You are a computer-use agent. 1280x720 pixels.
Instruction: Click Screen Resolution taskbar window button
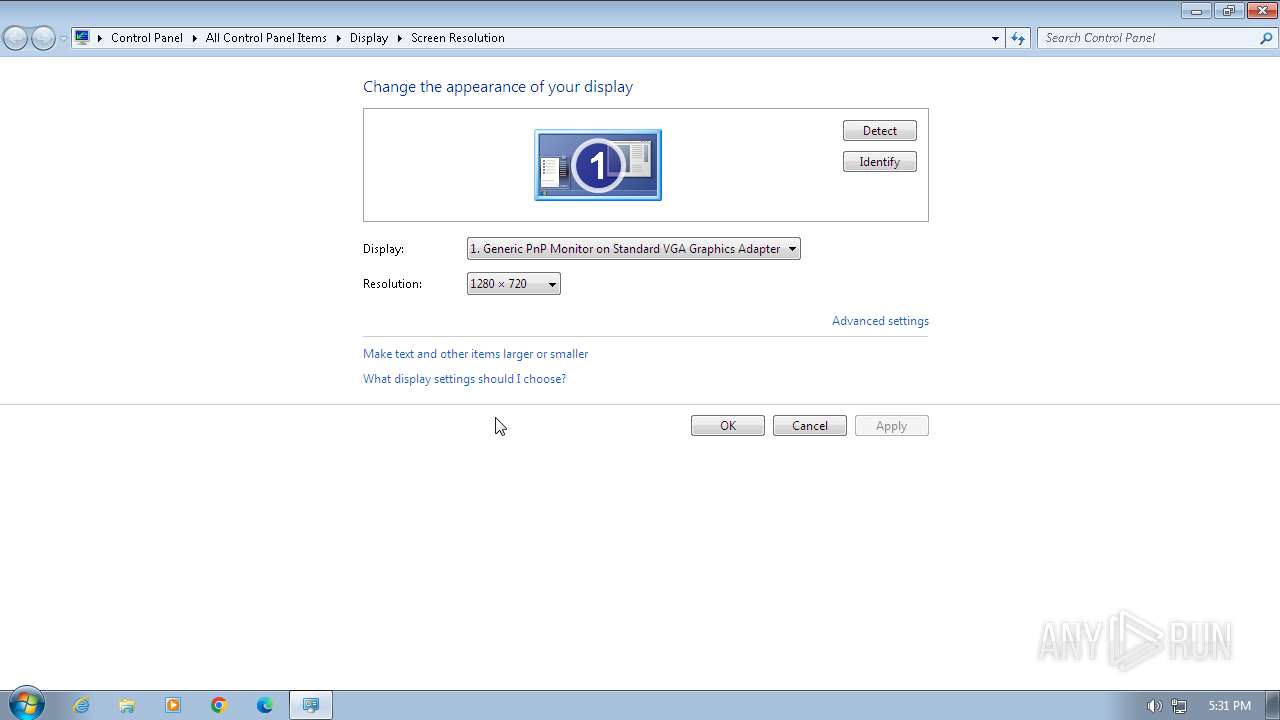pos(311,705)
